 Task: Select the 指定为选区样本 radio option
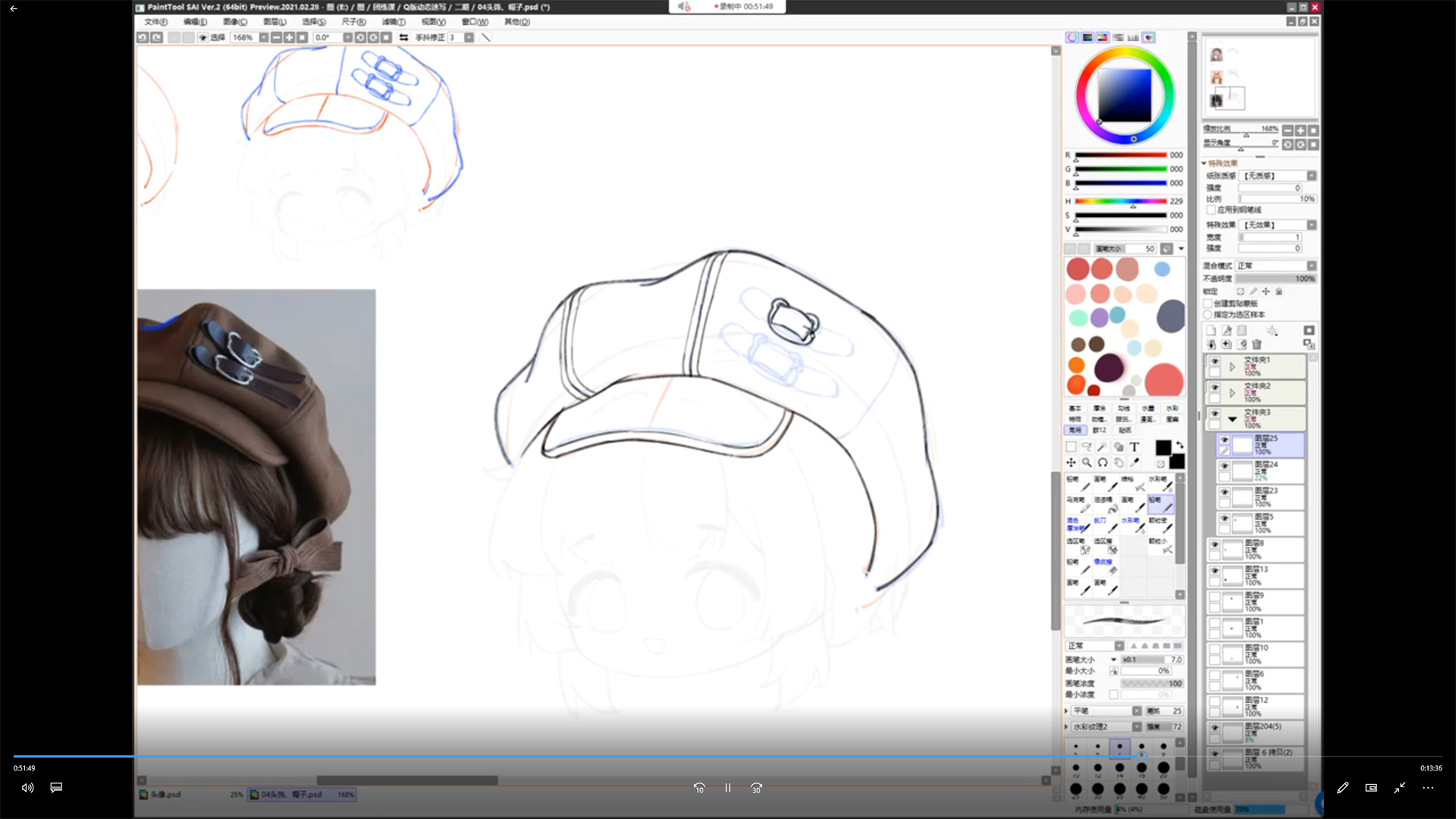pos(1208,314)
